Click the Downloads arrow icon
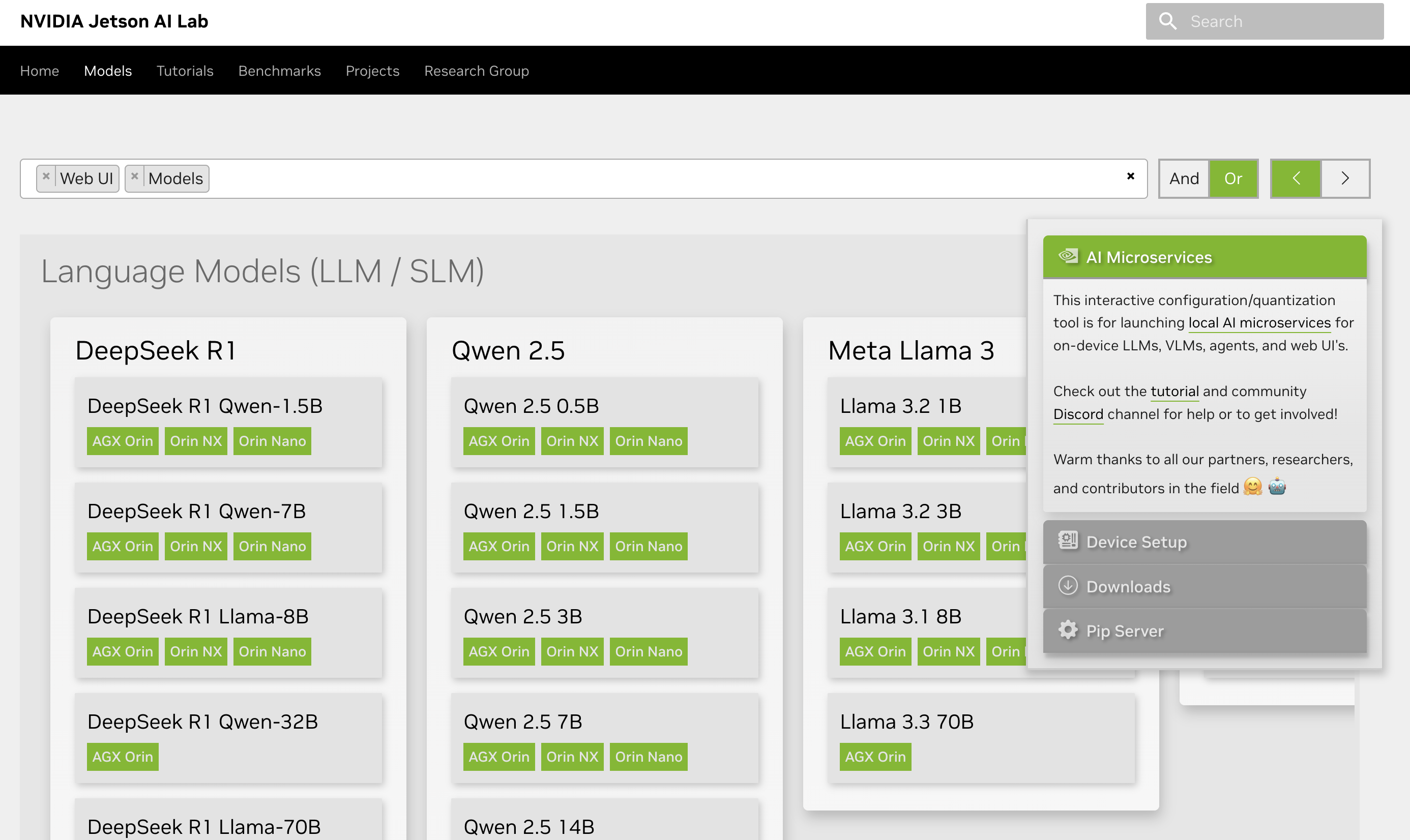 coord(1068,585)
